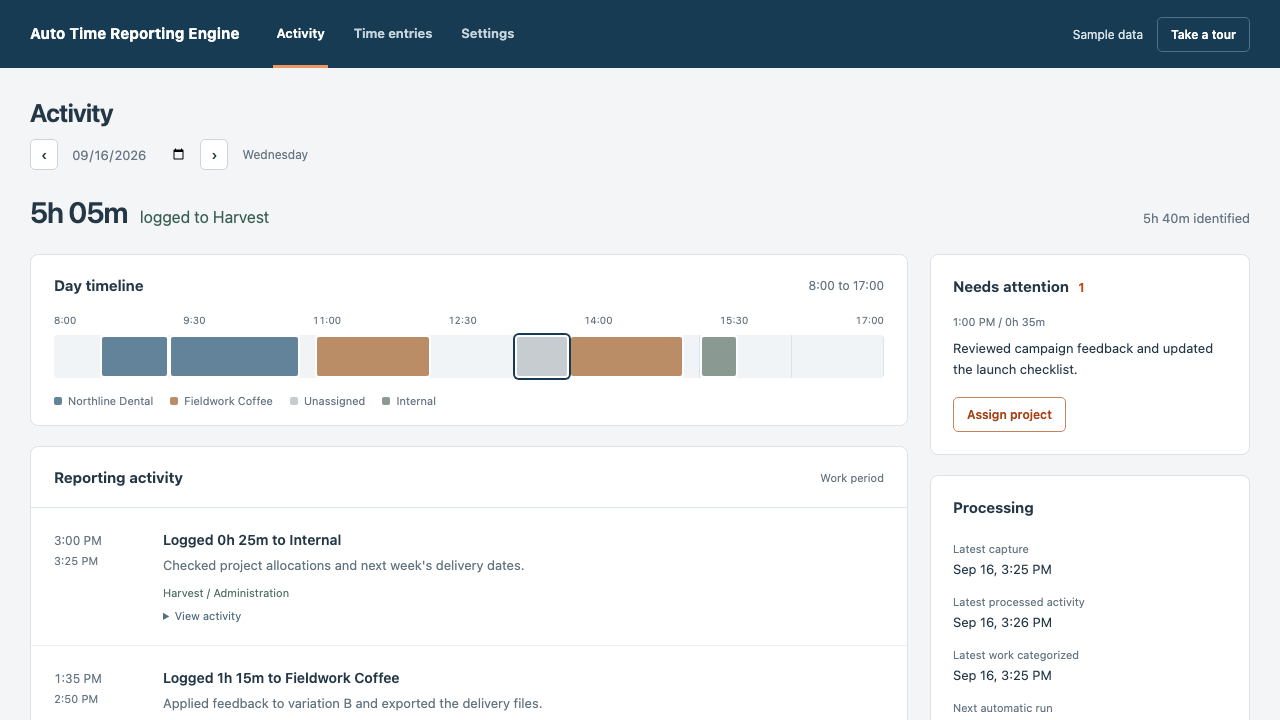
Task: Select the gray Unassigned timeline block
Action: pyautogui.click(x=542, y=357)
